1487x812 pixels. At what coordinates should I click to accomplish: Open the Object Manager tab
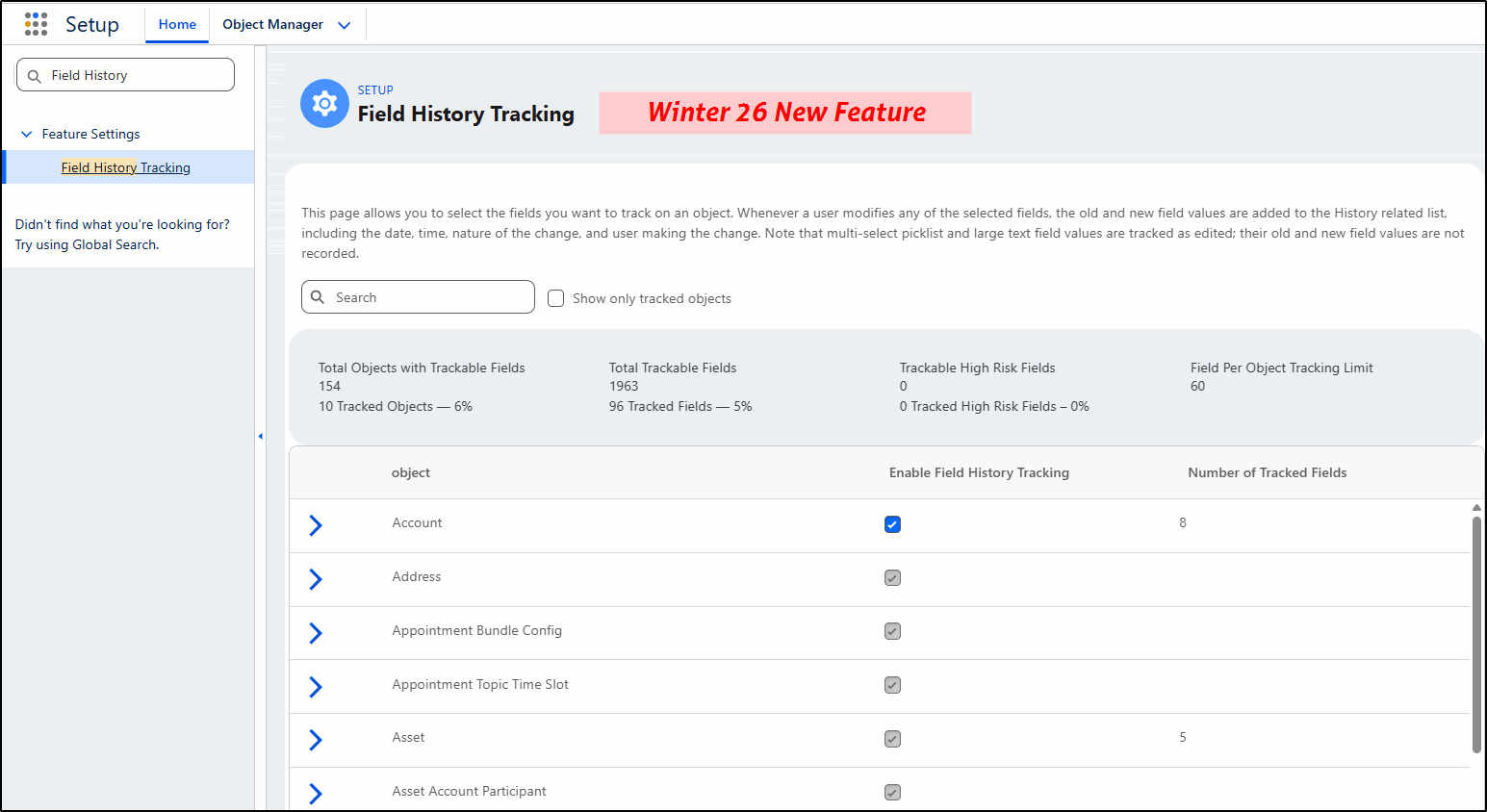pos(272,25)
